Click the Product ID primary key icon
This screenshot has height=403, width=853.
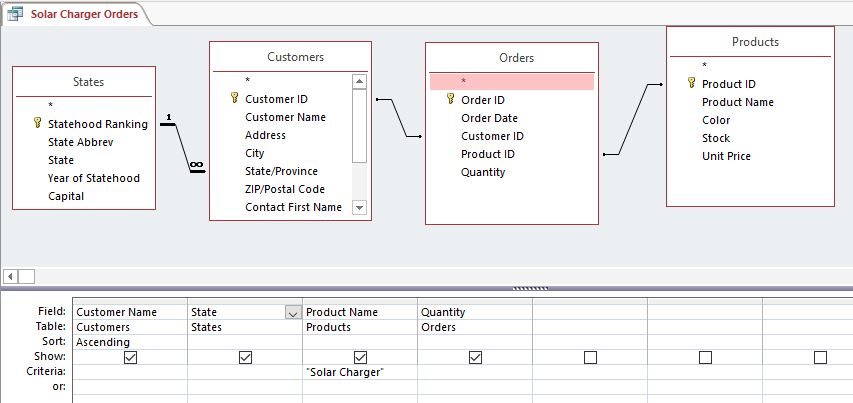pyautogui.click(x=691, y=84)
